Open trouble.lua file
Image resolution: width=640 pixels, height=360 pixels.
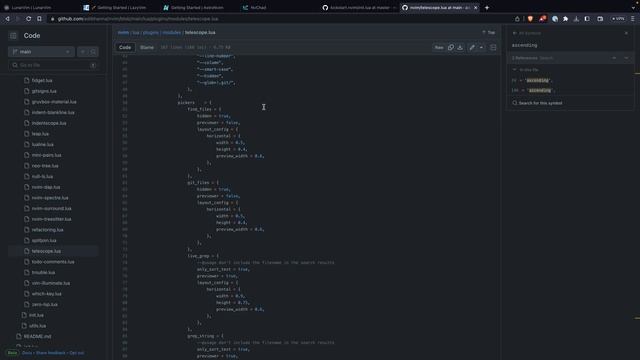(43, 273)
